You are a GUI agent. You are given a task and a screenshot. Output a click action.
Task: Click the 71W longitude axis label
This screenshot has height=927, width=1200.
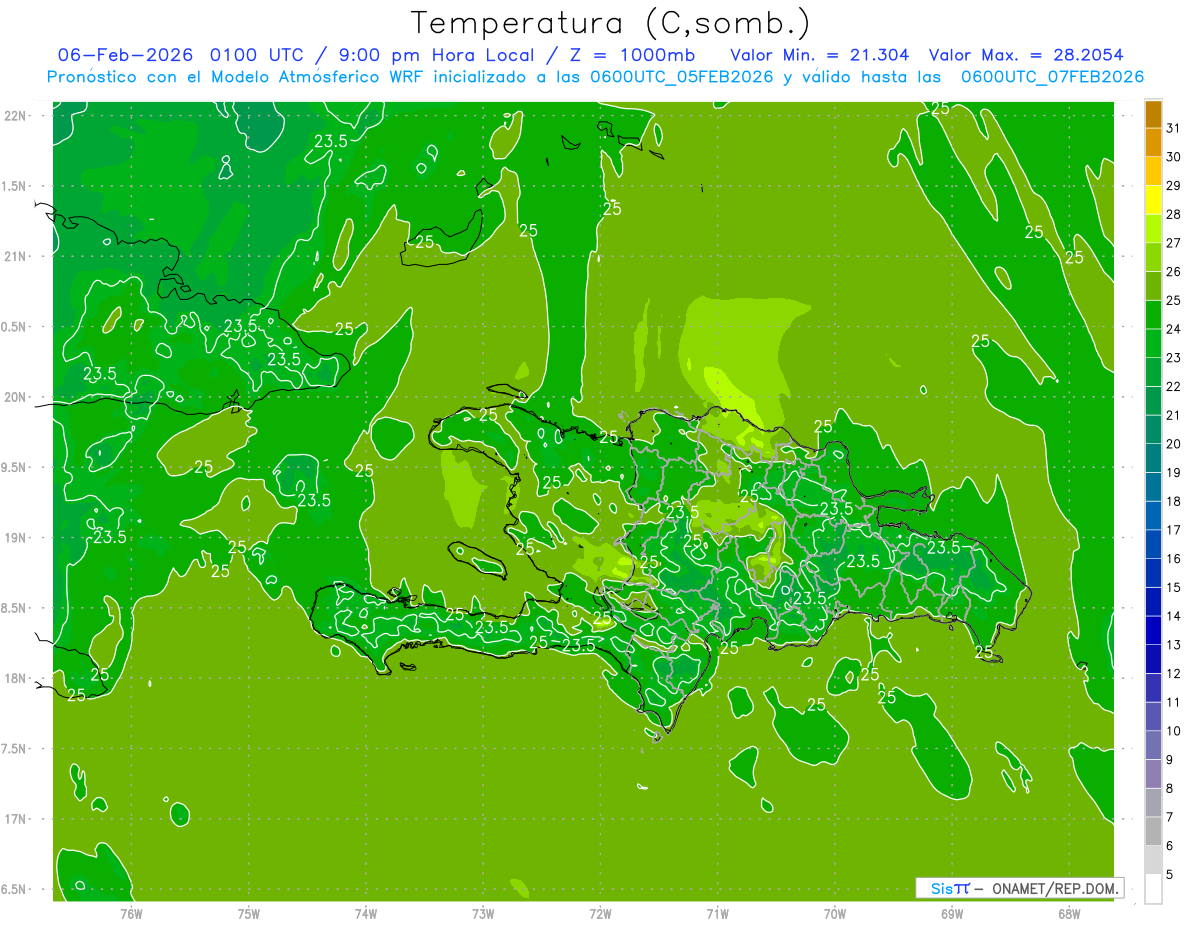pos(717,913)
